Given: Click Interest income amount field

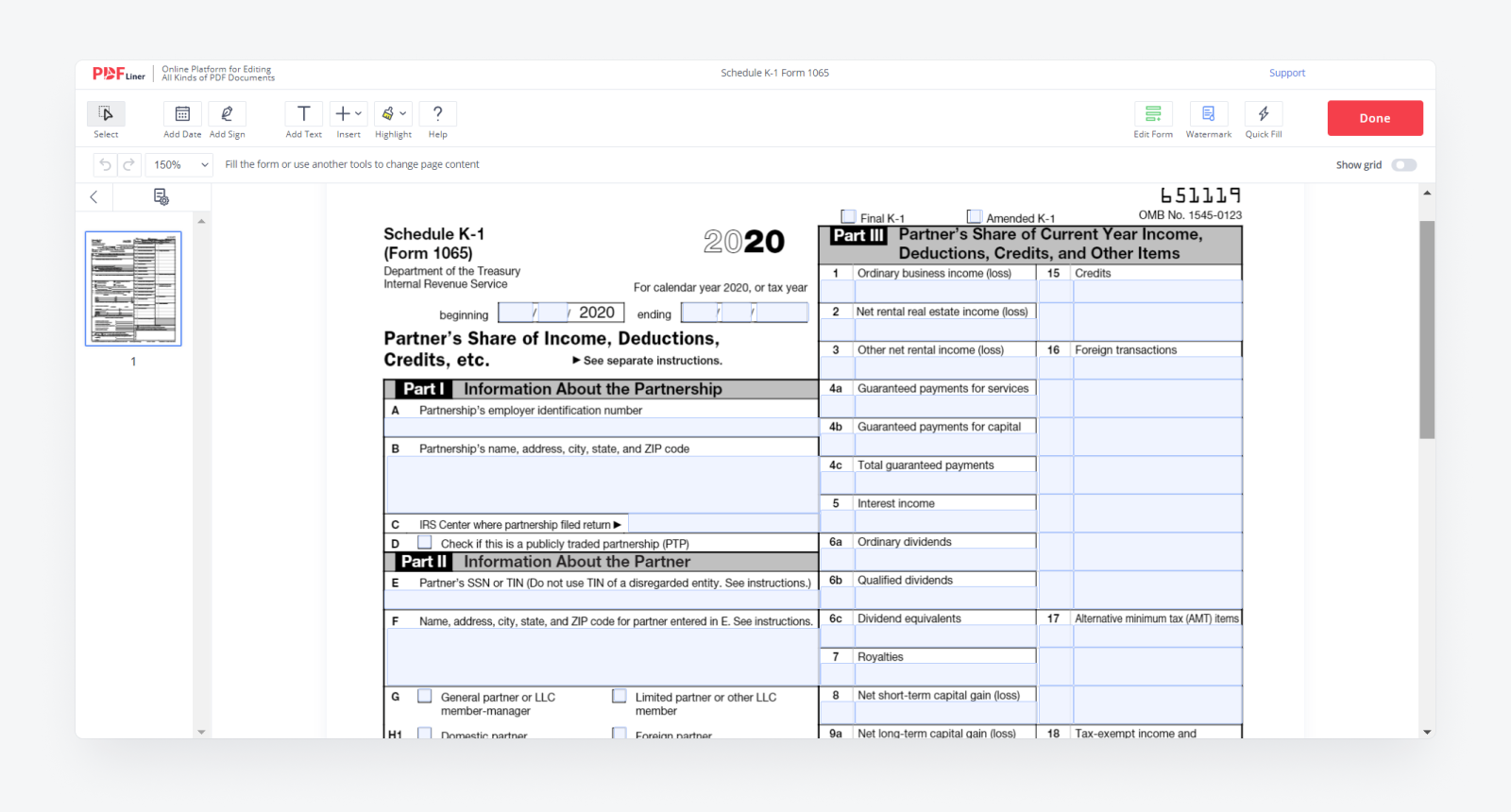Looking at the screenshot, I should [945, 521].
